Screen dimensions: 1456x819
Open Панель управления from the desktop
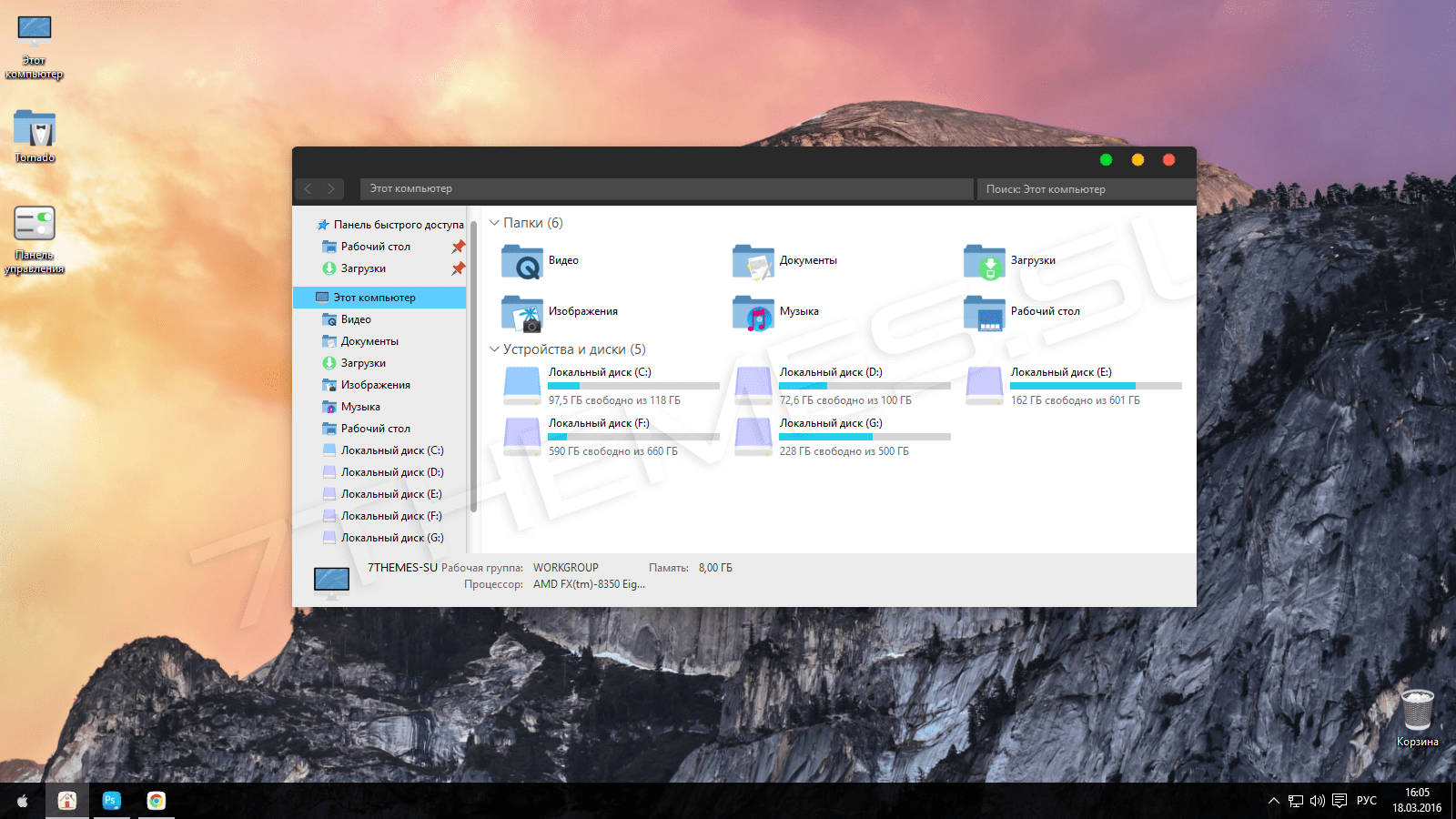pyautogui.click(x=34, y=223)
